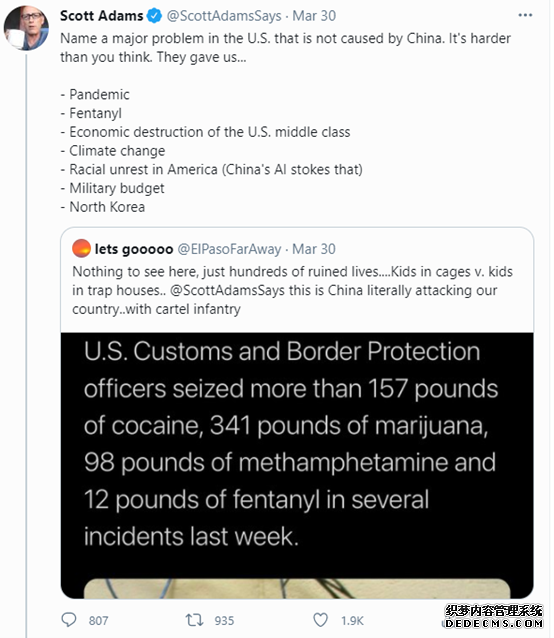
Task: Open the tweet's more options ellipsis
Action: click(525, 15)
